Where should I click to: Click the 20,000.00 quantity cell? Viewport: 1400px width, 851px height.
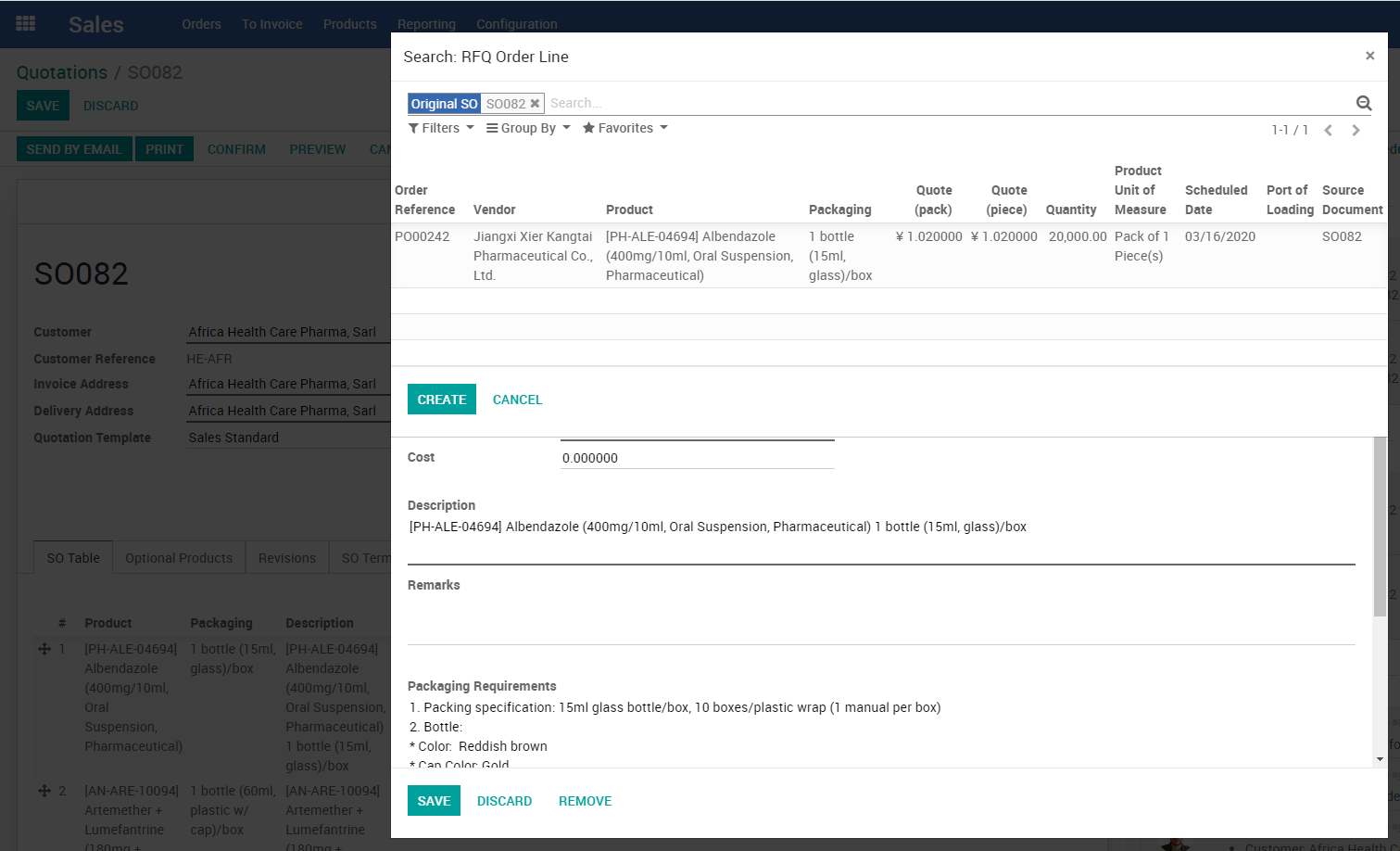pyautogui.click(x=1078, y=236)
